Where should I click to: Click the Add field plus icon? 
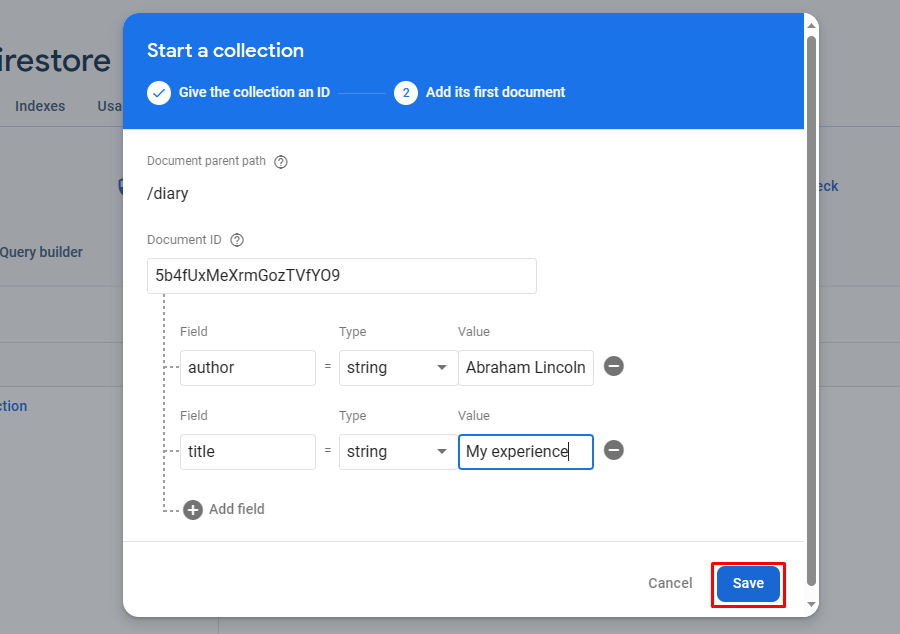tap(193, 509)
